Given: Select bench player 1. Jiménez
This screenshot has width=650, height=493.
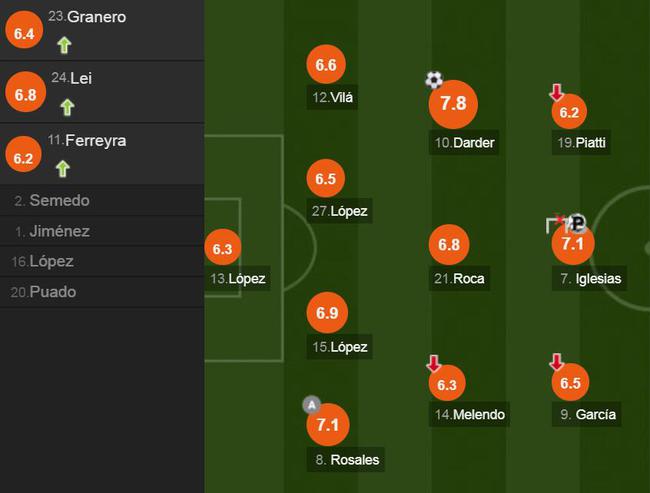Looking at the screenshot, I should click(x=102, y=231).
